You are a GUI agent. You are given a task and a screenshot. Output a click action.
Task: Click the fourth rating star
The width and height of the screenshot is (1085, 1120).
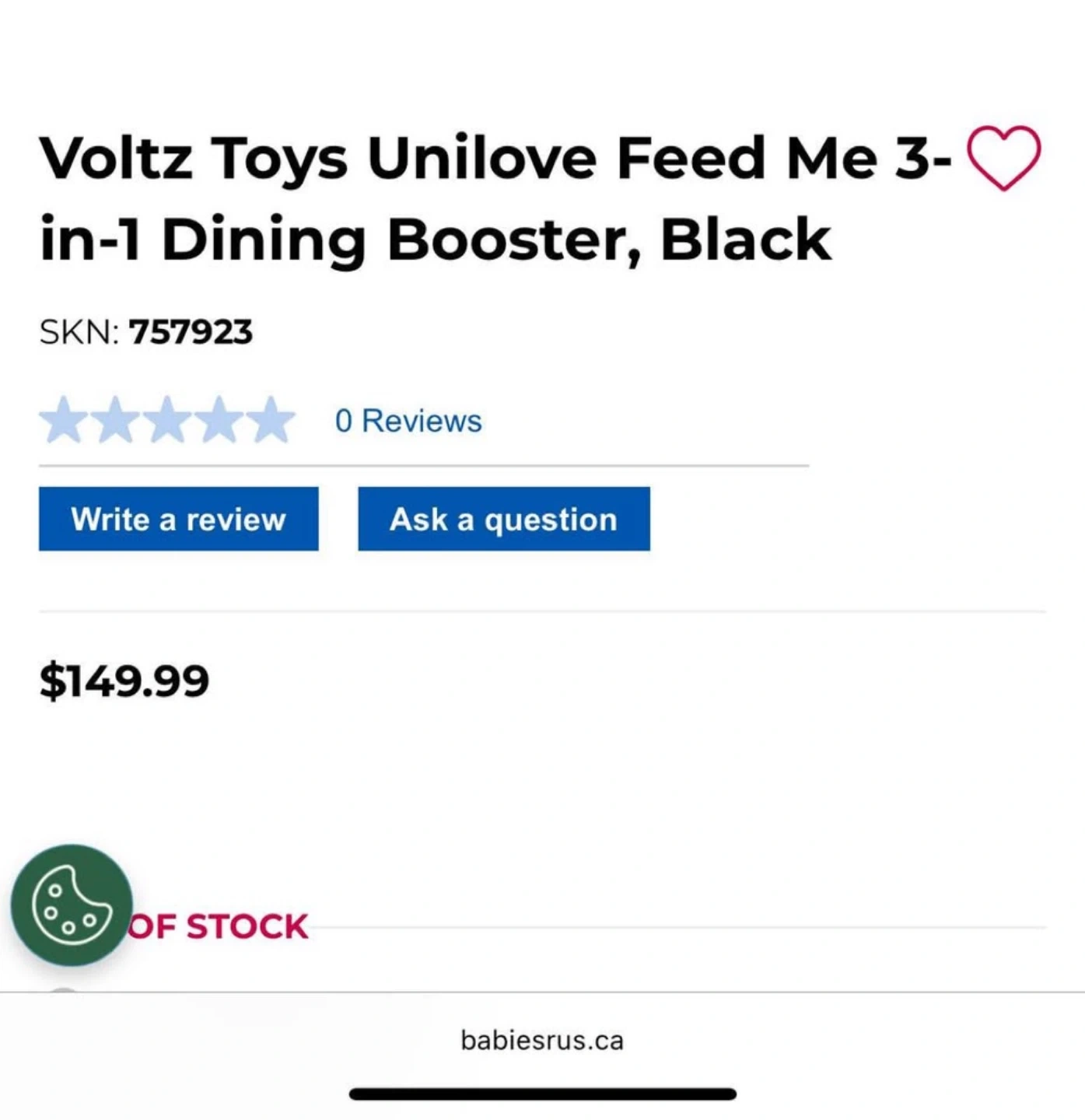[220, 420]
